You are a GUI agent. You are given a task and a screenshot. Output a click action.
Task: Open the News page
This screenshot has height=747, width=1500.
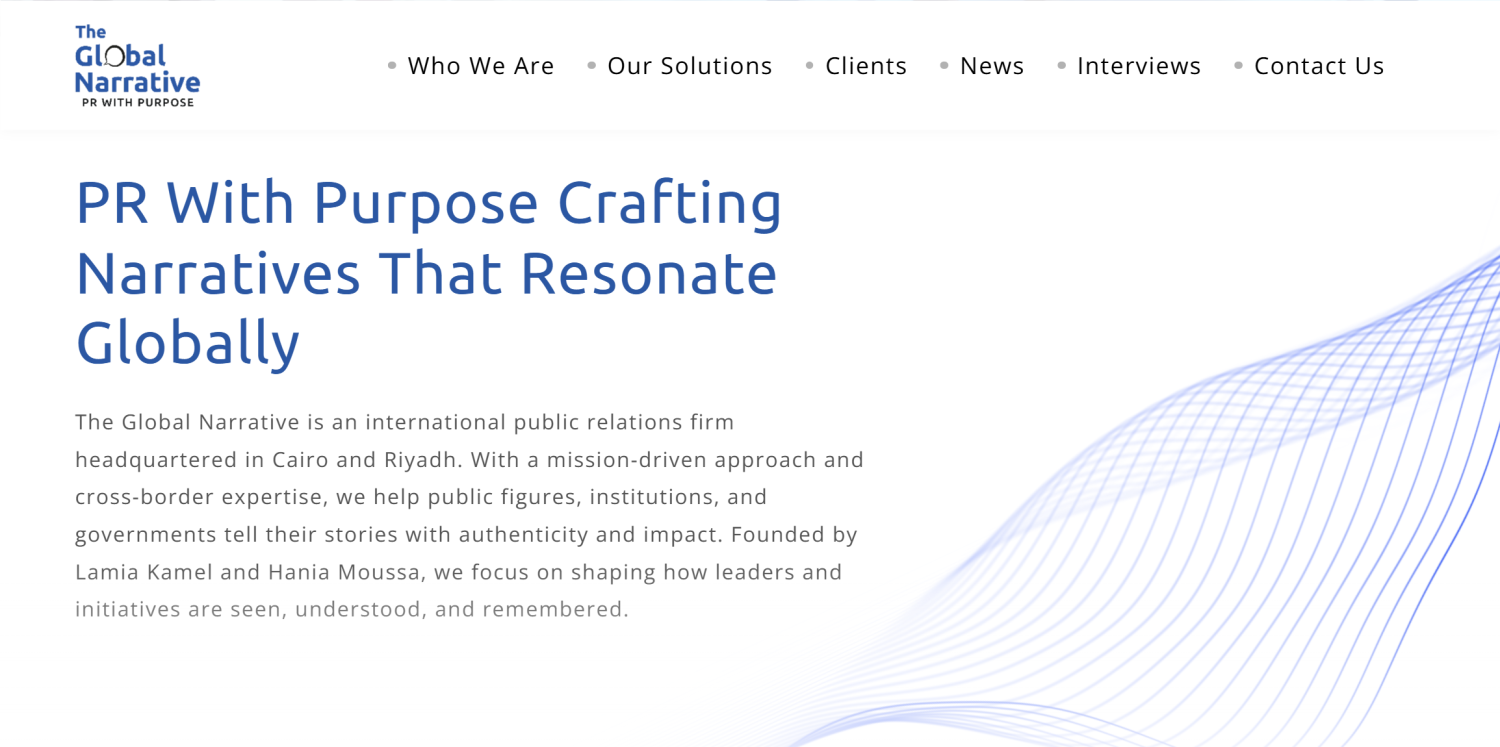[992, 66]
